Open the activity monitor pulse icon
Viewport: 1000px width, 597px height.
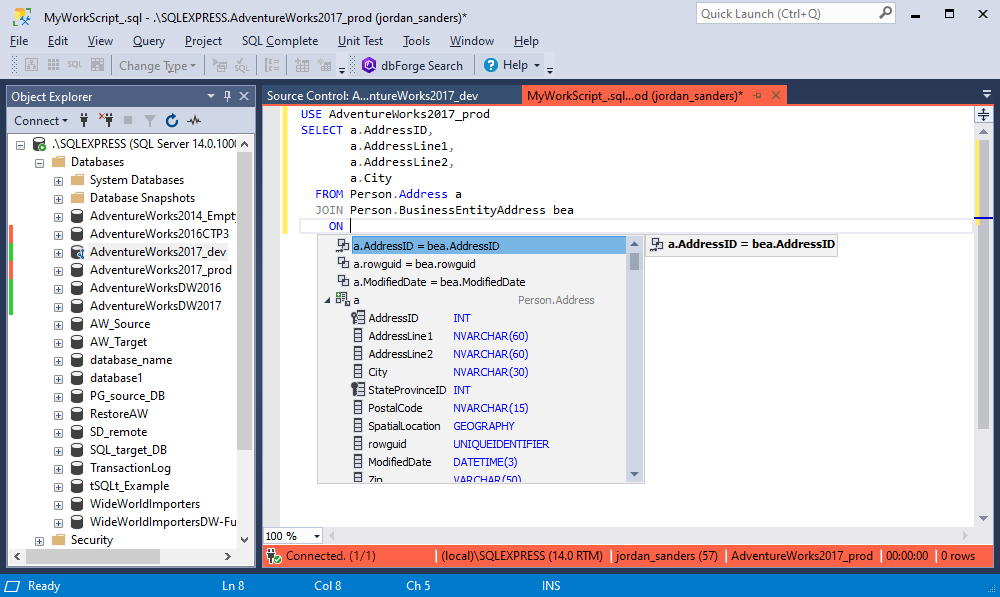point(194,121)
